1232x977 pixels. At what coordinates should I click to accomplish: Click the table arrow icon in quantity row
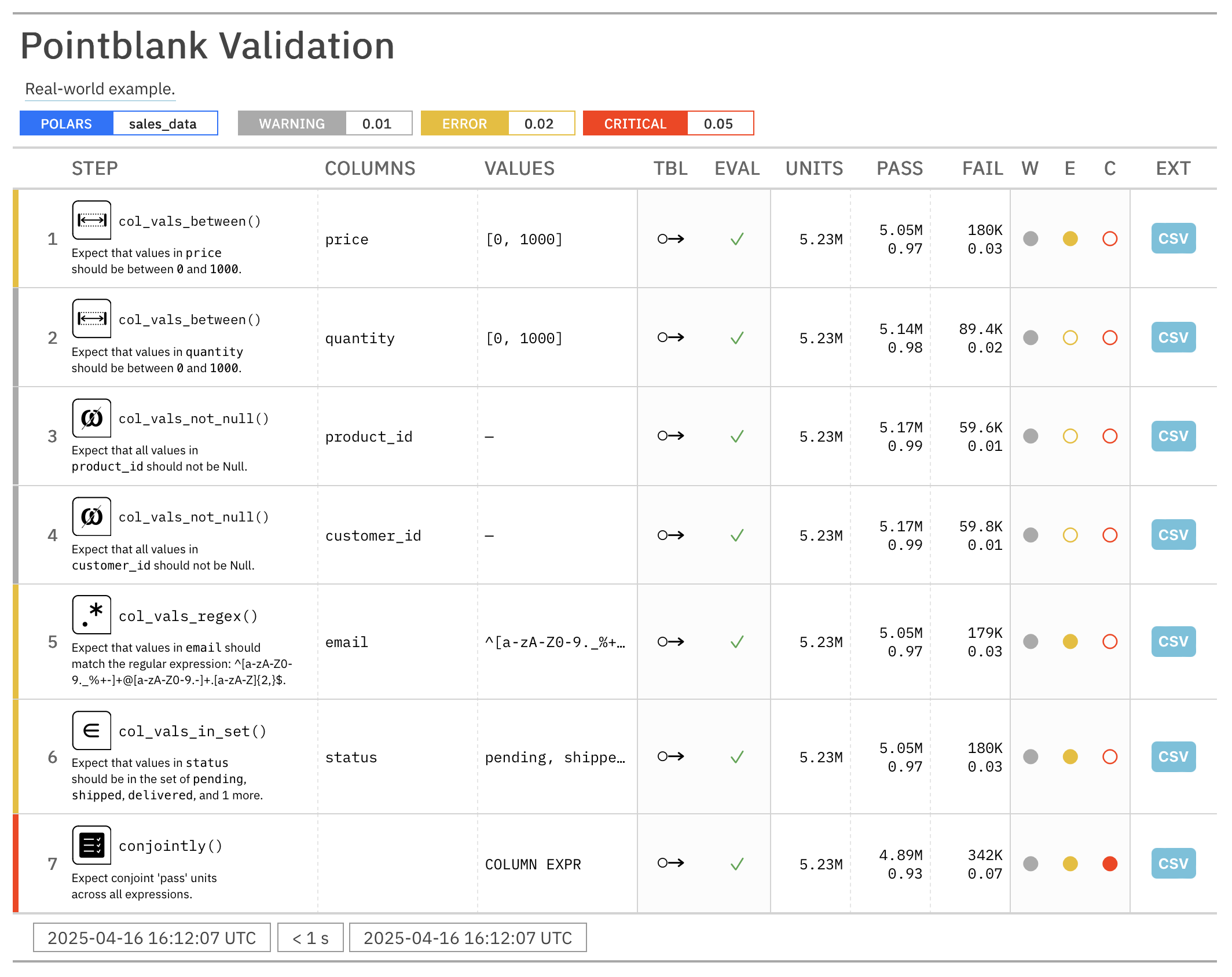click(x=670, y=337)
